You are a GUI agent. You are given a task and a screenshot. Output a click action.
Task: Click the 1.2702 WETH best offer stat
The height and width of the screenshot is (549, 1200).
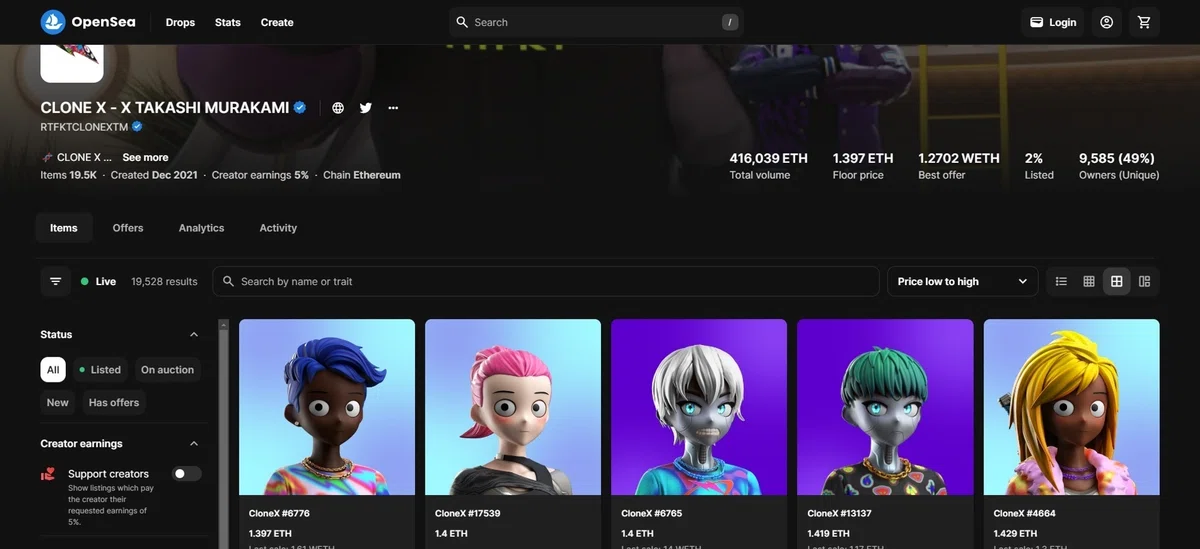[x=958, y=166]
